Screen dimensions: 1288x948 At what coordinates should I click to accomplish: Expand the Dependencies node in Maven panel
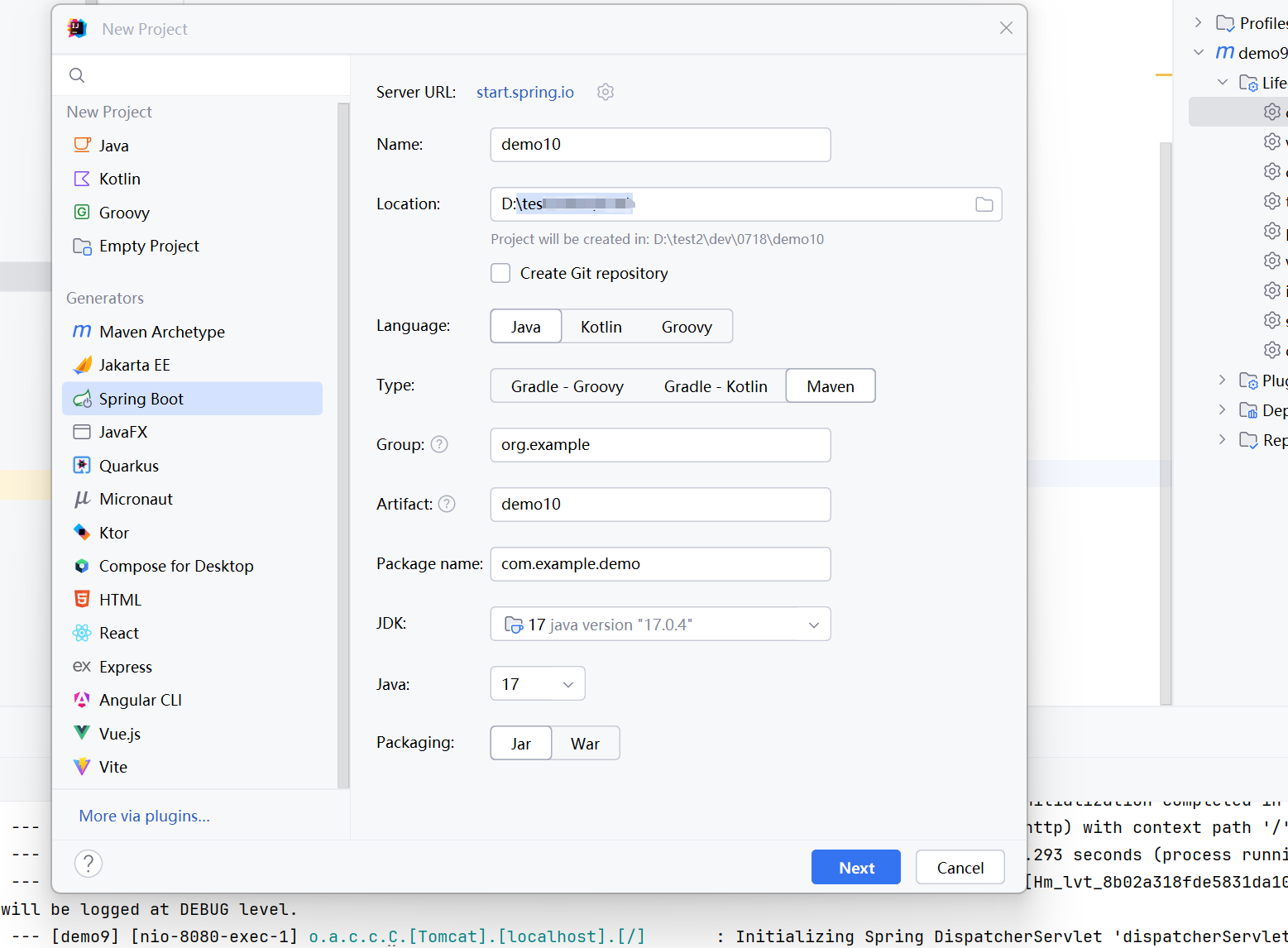[1223, 409]
